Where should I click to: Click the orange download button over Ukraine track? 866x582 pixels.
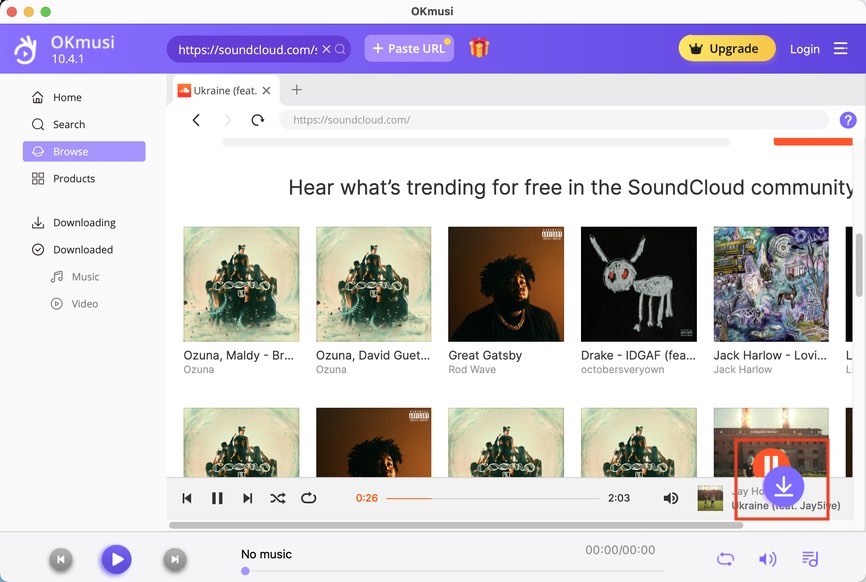(785, 487)
